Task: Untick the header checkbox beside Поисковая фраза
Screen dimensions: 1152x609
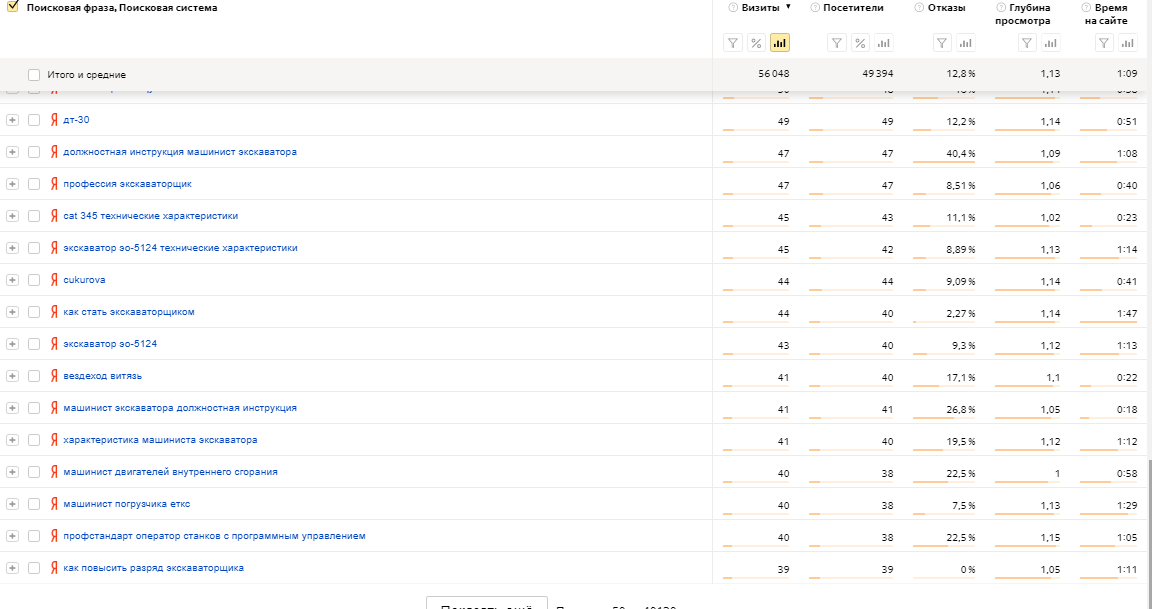Action: (x=13, y=6)
